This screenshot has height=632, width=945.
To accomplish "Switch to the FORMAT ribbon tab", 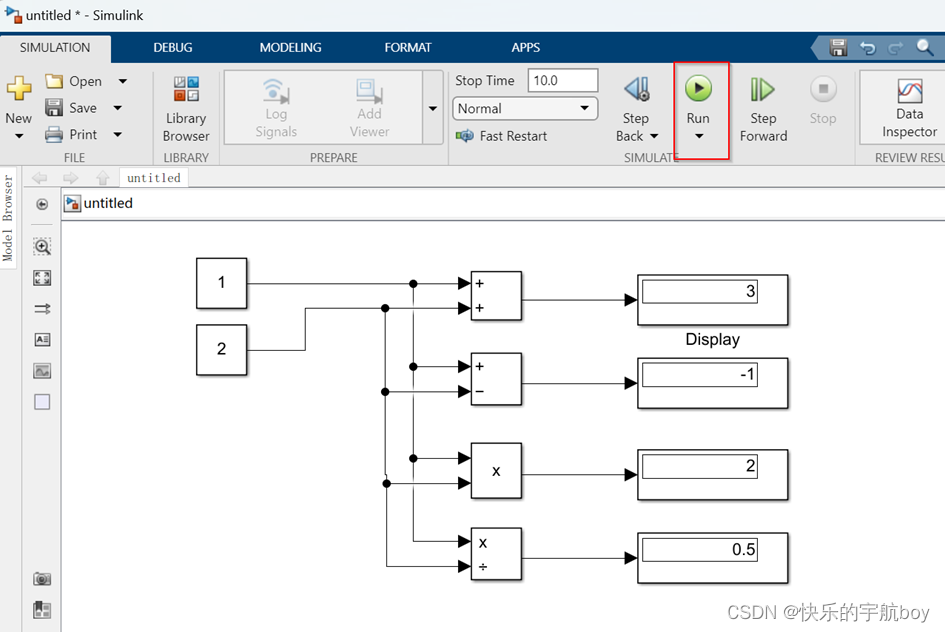I will [408, 47].
